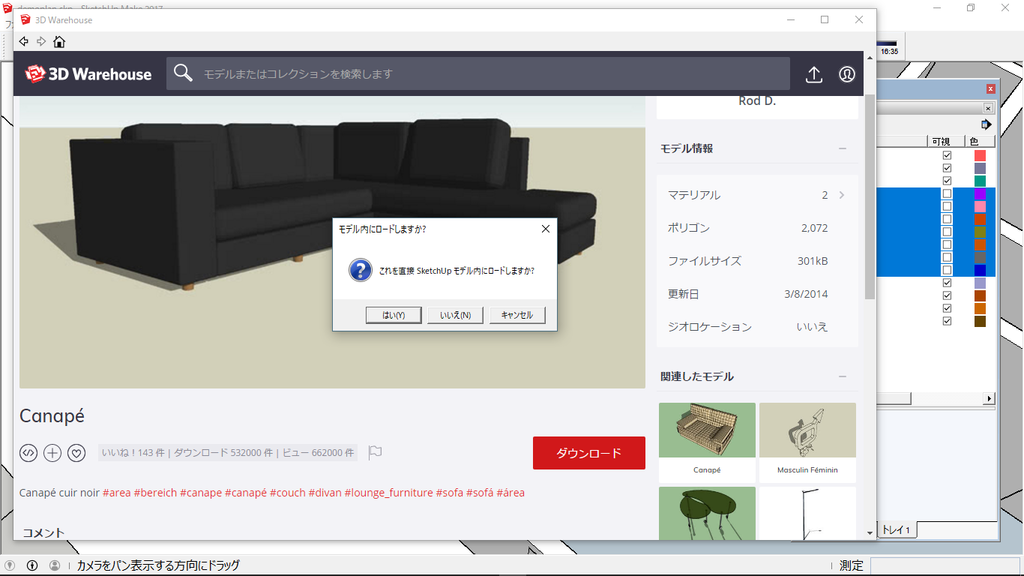Click the 可視 column header
Image resolution: width=1024 pixels, height=576 pixels.
coord(946,141)
